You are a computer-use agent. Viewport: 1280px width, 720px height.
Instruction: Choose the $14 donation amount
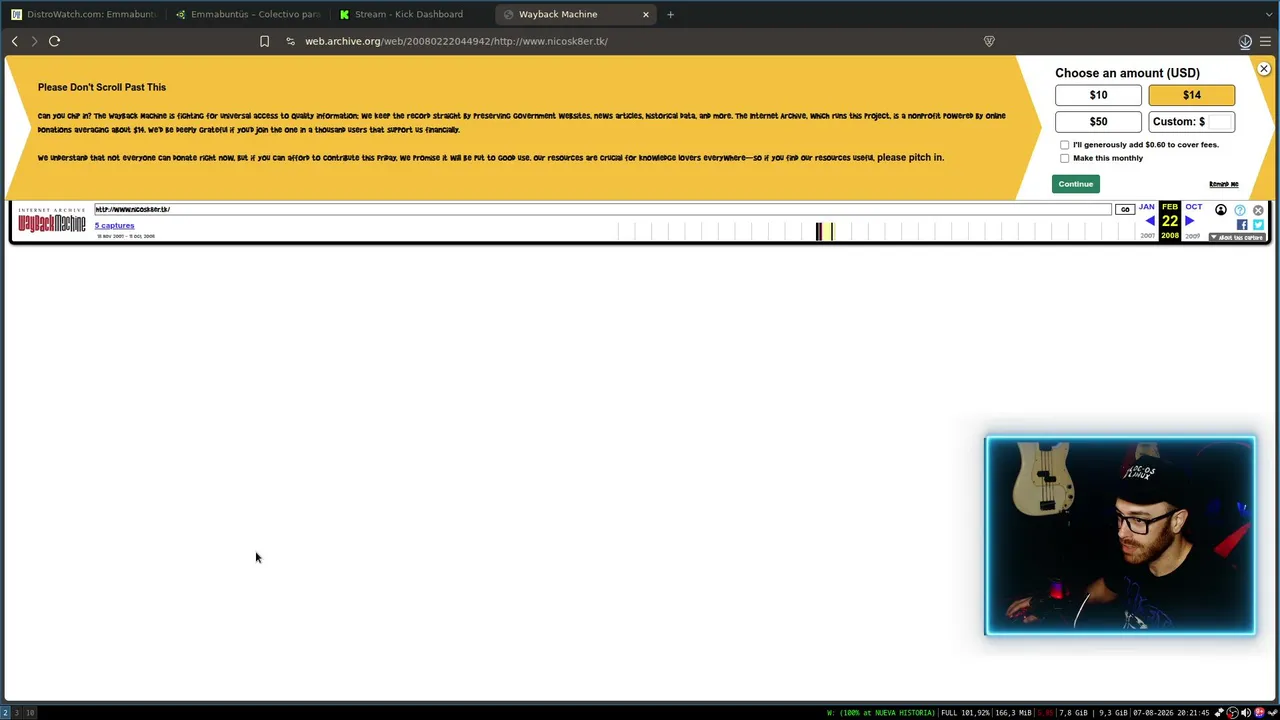pos(1191,95)
